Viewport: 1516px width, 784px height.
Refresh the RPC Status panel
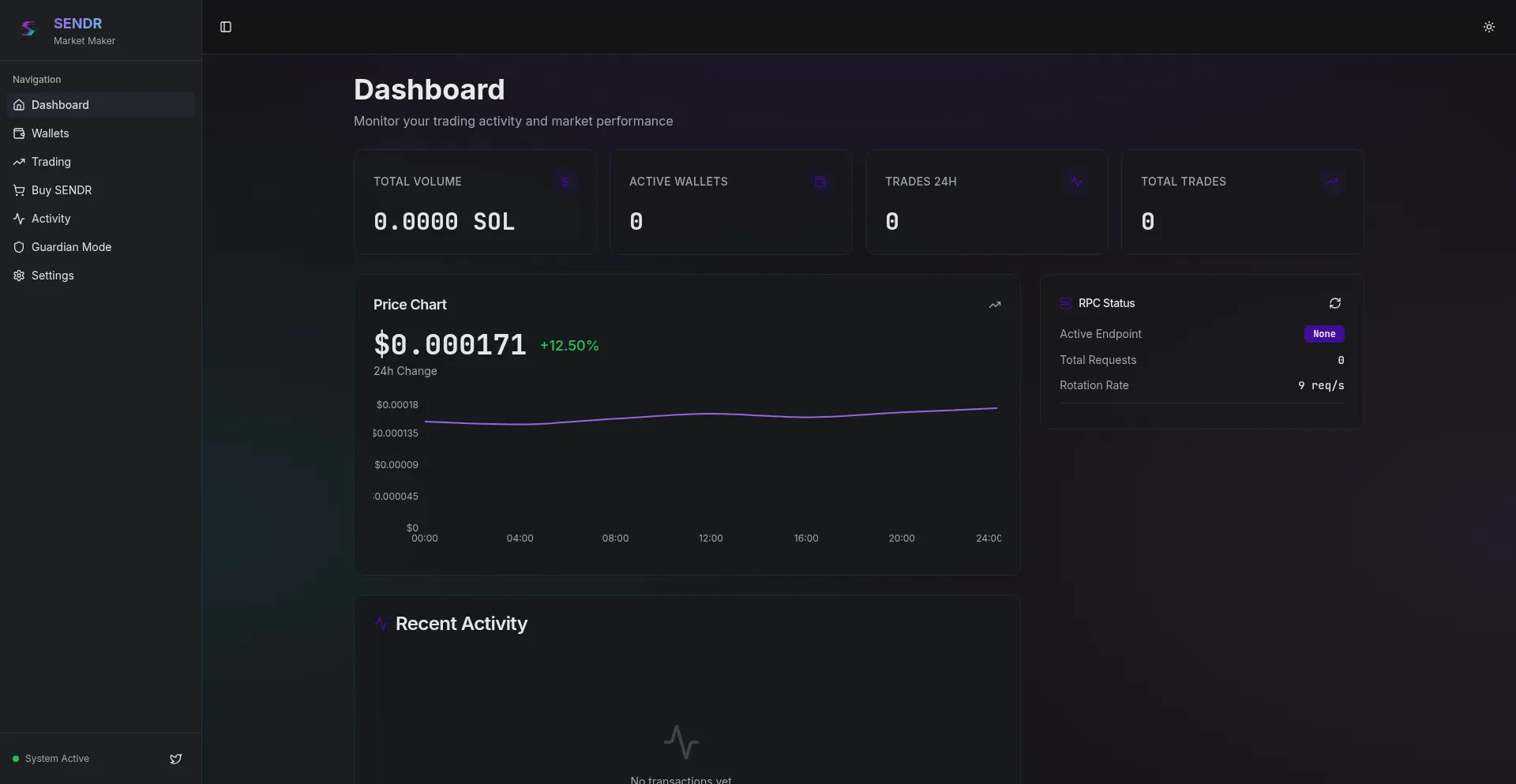click(1334, 303)
